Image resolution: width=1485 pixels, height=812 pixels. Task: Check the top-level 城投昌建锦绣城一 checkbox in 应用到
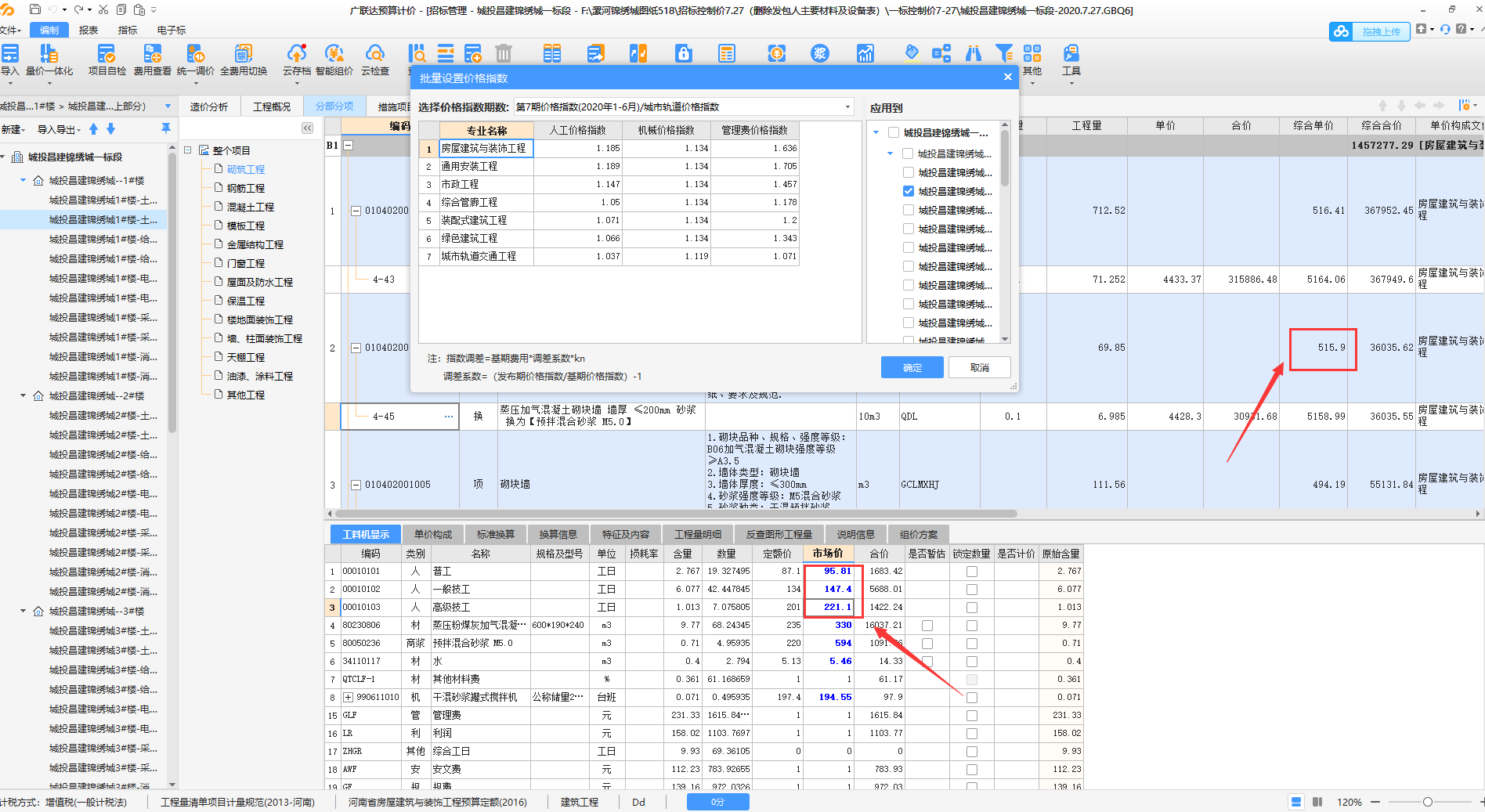click(x=894, y=132)
